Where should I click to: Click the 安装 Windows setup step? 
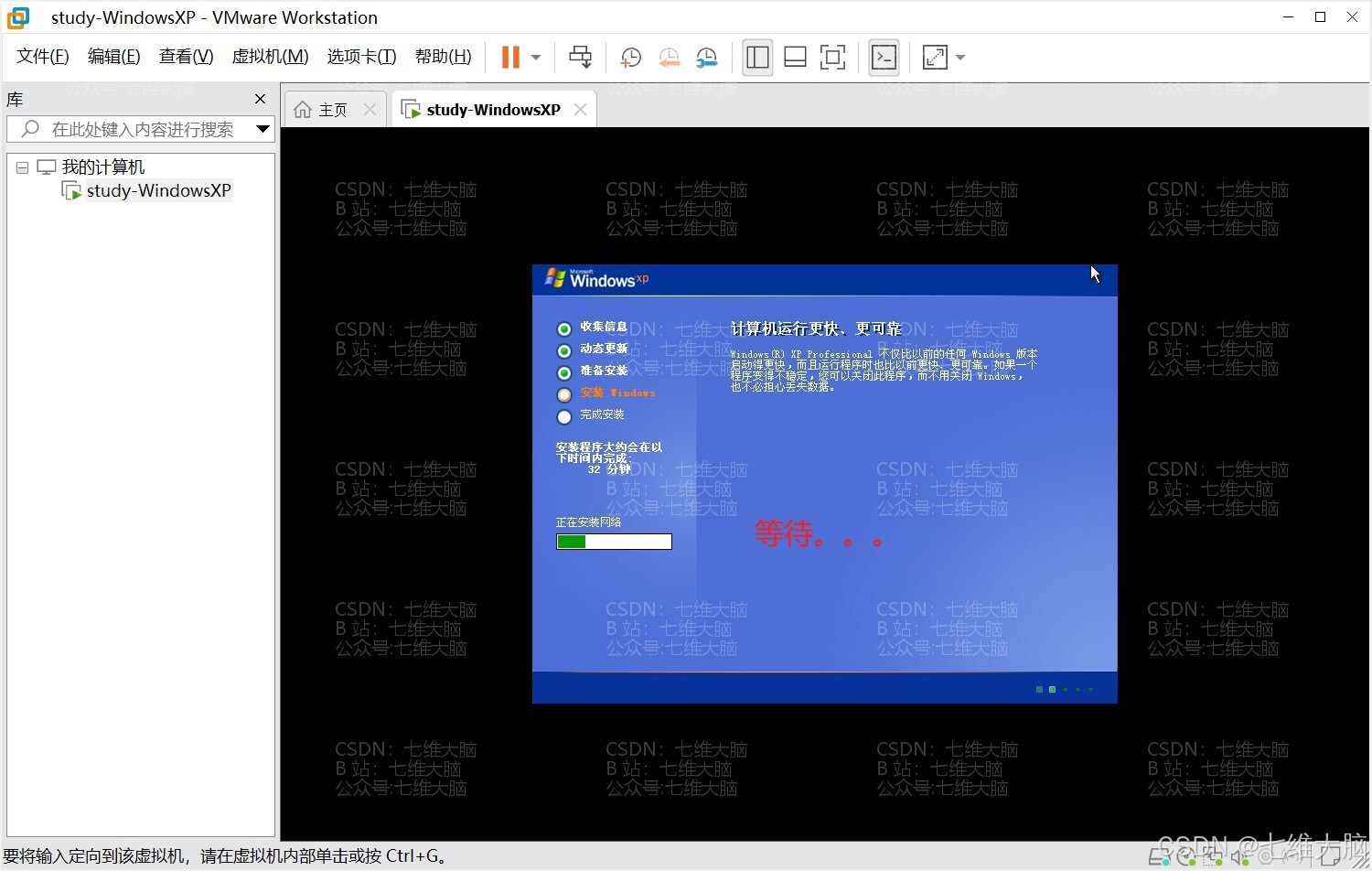pos(617,393)
